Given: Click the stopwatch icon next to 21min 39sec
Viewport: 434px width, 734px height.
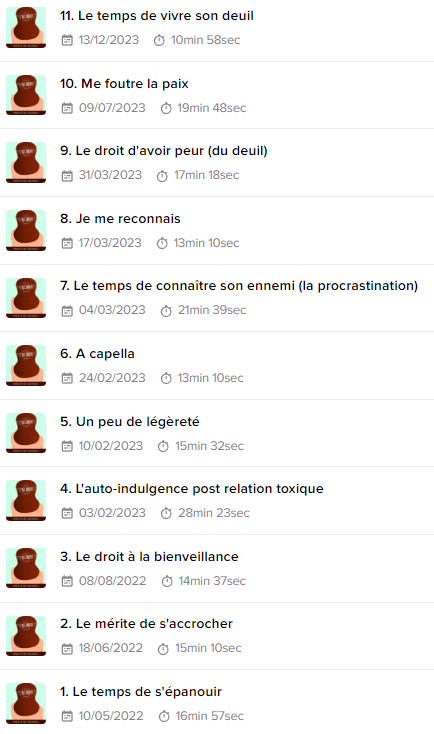Looking at the screenshot, I should pyautogui.click(x=166, y=311).
